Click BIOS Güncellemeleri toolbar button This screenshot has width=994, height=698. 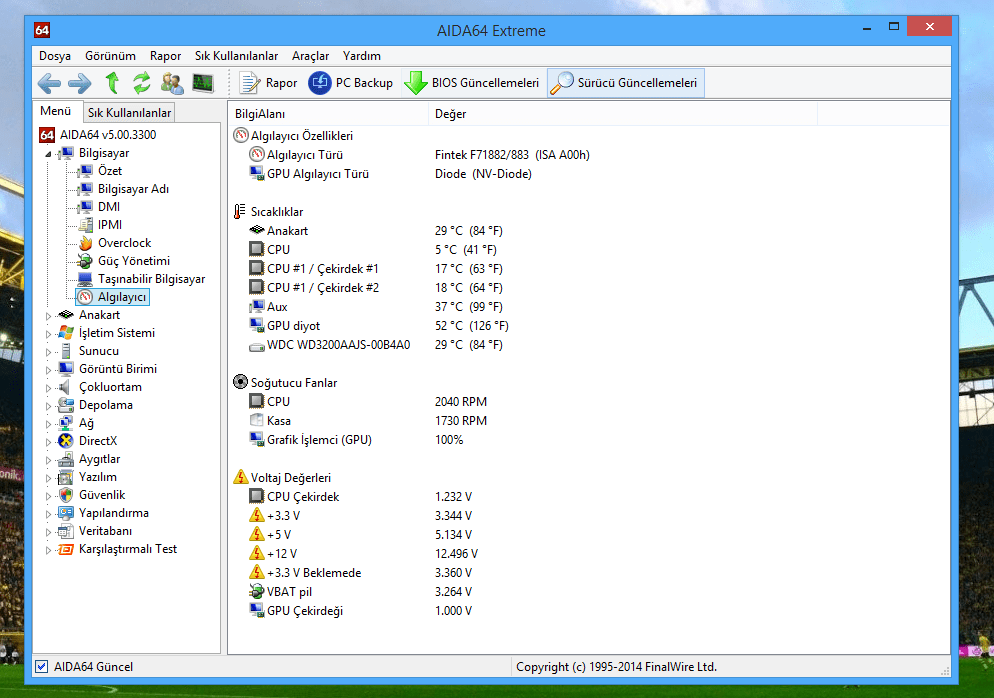471,83
